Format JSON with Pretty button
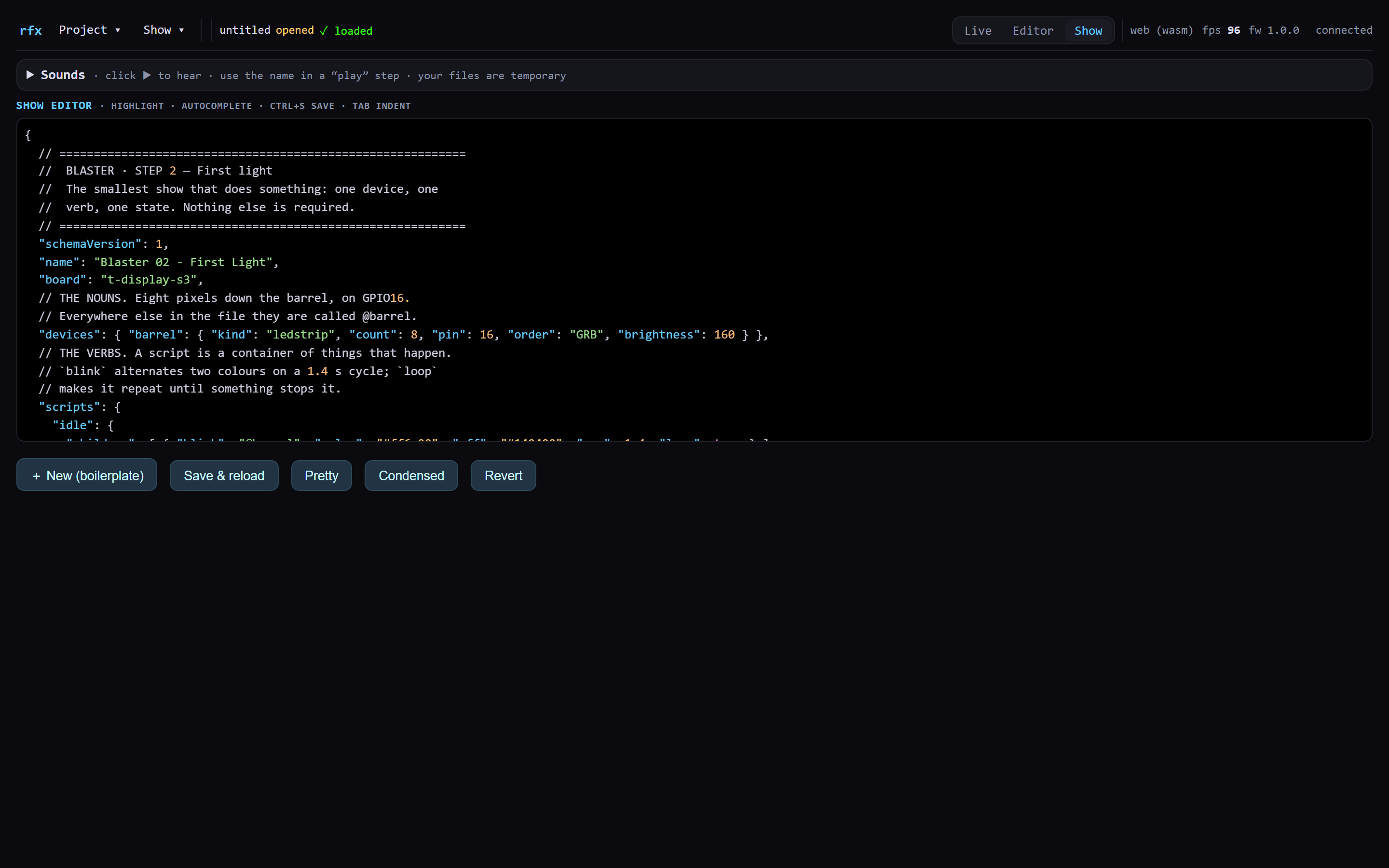Viewport: 1389px width, 868px height. 321,475
